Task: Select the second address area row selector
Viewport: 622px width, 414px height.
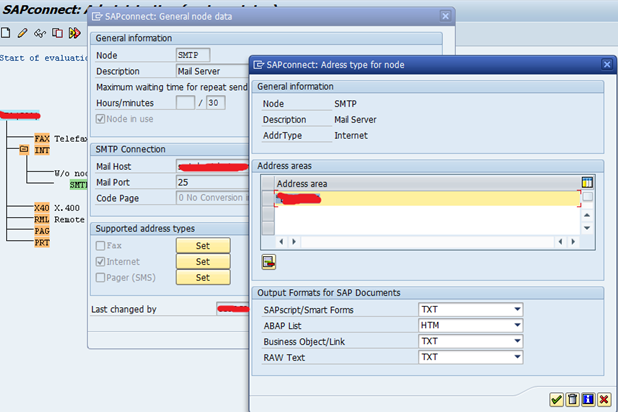Action: [269, 214]
